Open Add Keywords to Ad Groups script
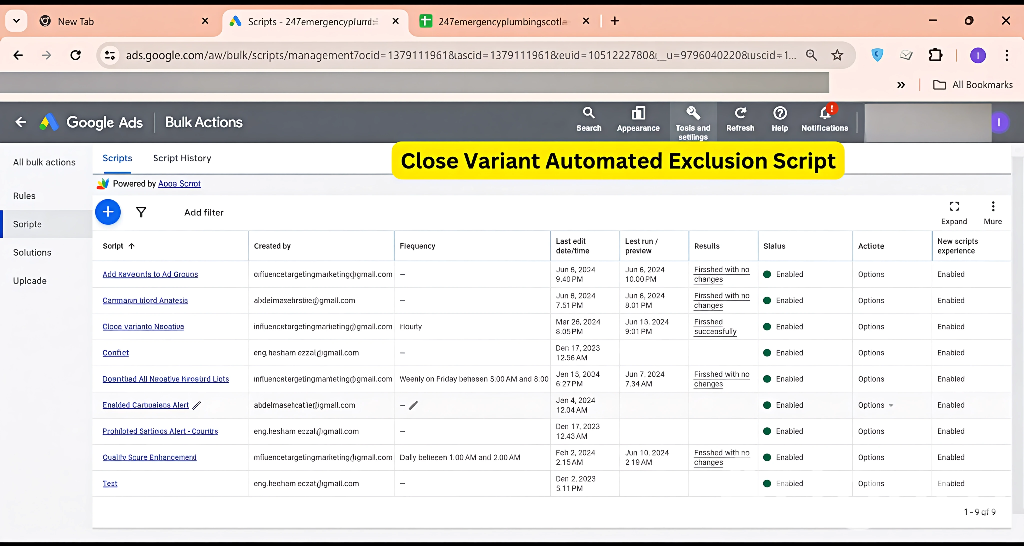Viewport: 1024px width, 546px height. click(x=150, y=274)
